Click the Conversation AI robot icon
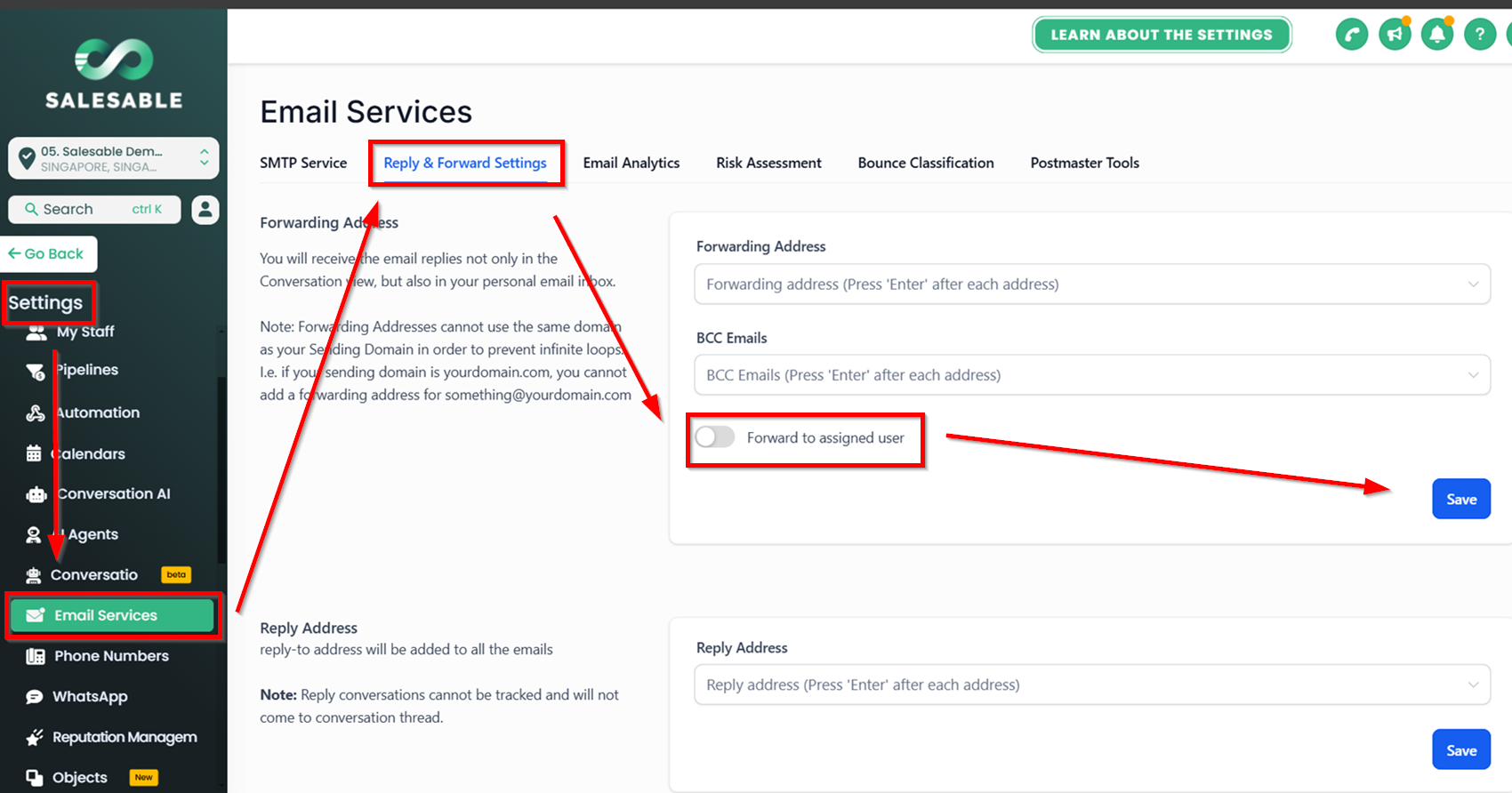The image size is (1512, 793). click(x=36, y=494)
